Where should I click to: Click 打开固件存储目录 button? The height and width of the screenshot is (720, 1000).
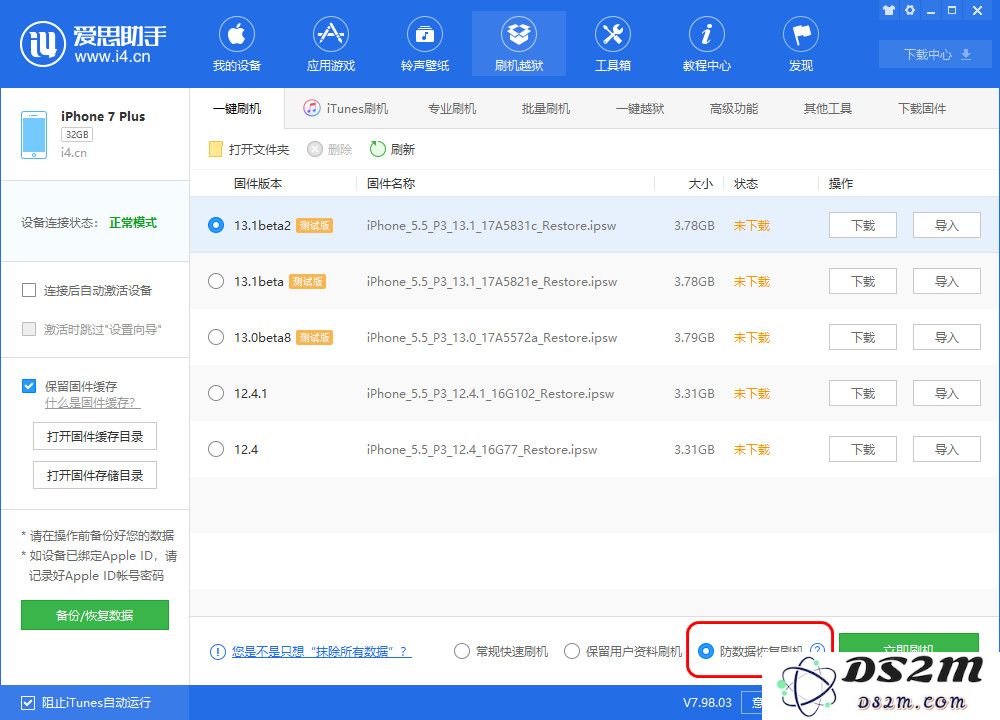[x=95, y=475]
